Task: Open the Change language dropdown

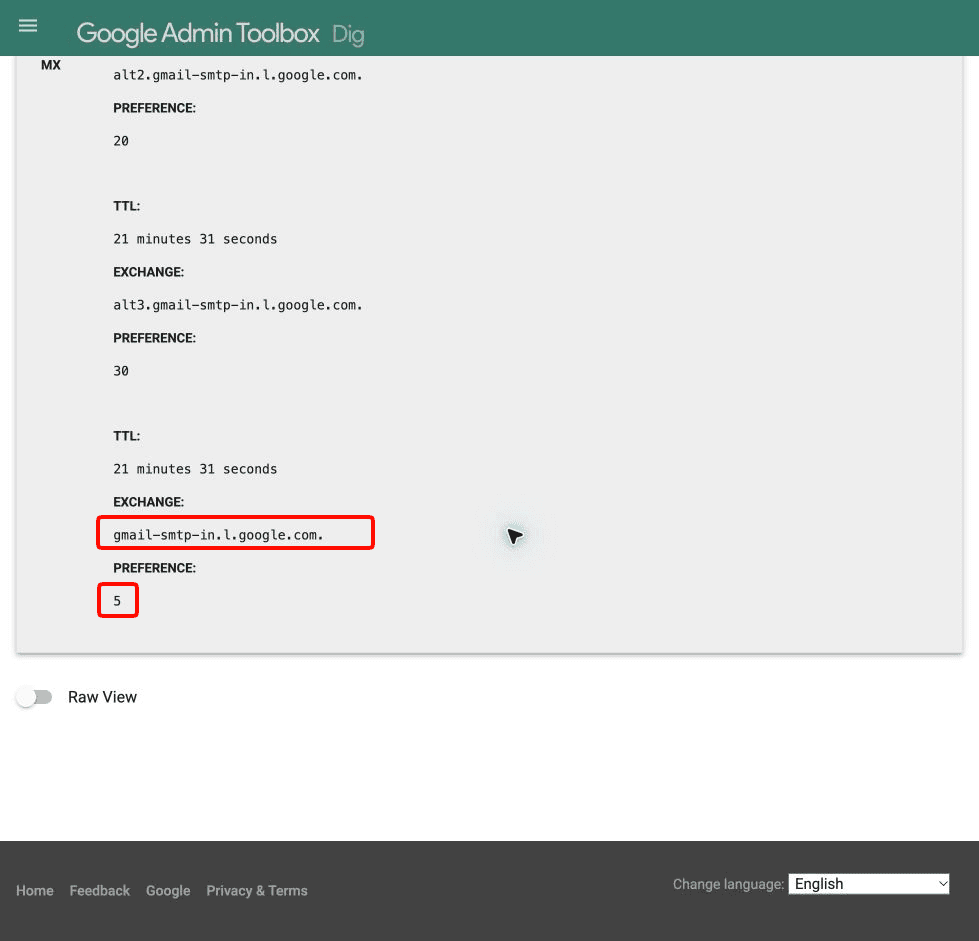Action: click(x=868, y=884)
